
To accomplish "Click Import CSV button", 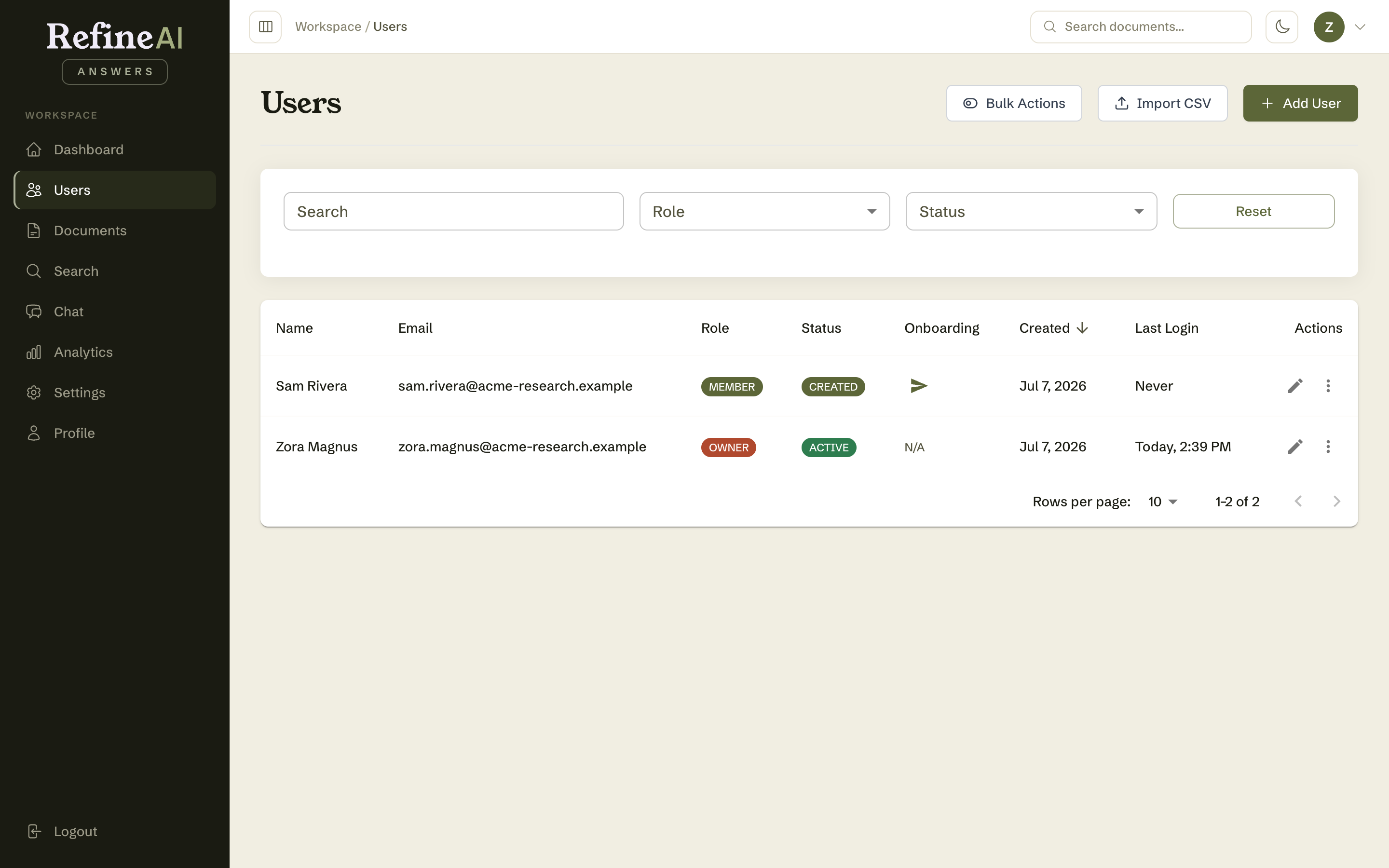I will [x=1162, y=103].
